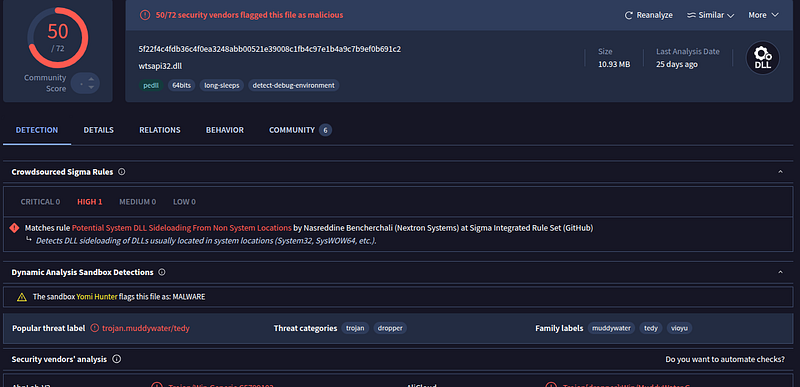Click the dropper threat category chip
The height and width of the screenshot is (387, 800).
[x=390, y=328]
